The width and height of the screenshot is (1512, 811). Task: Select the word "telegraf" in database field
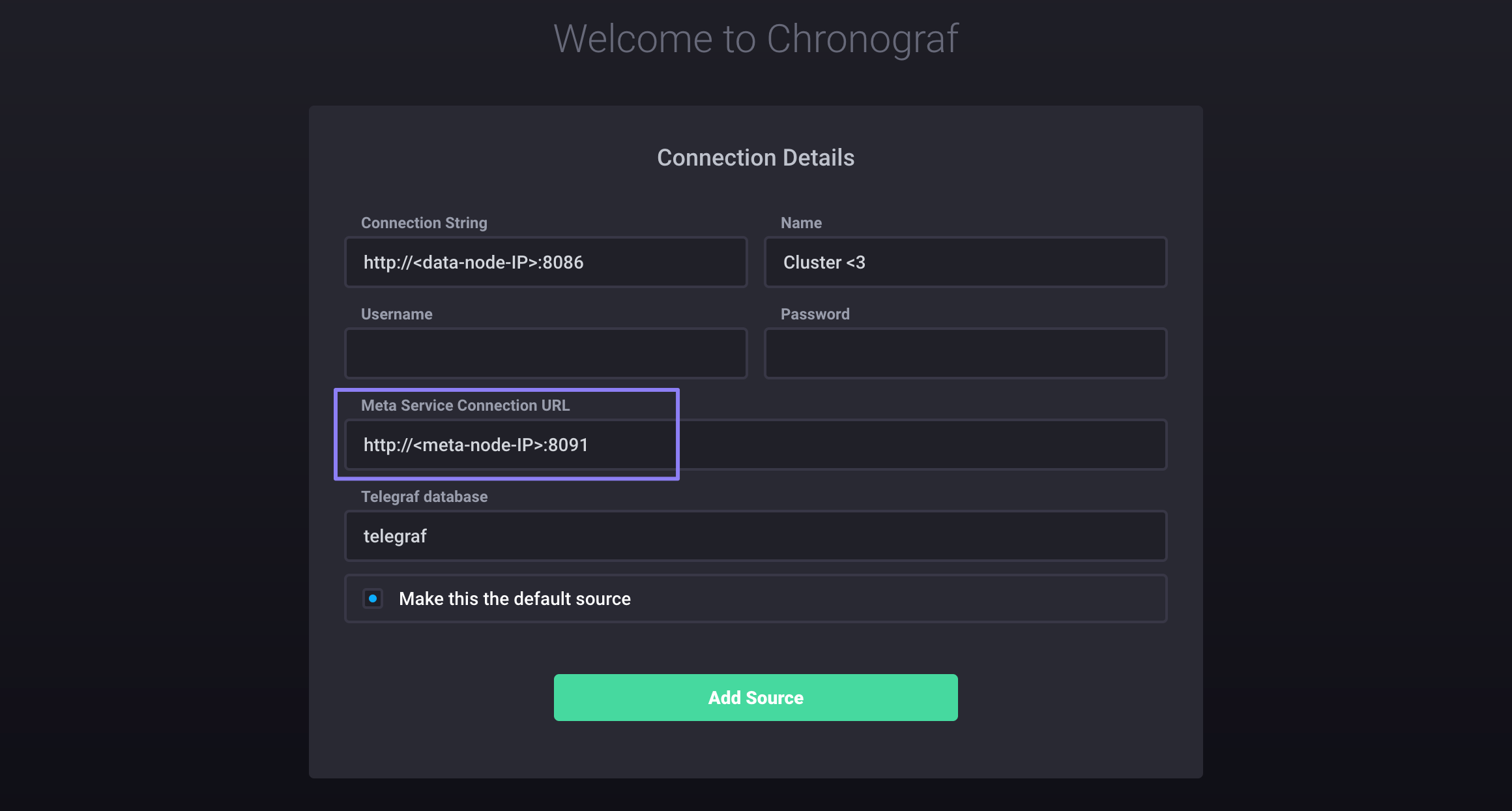click(x=394, y=536)
